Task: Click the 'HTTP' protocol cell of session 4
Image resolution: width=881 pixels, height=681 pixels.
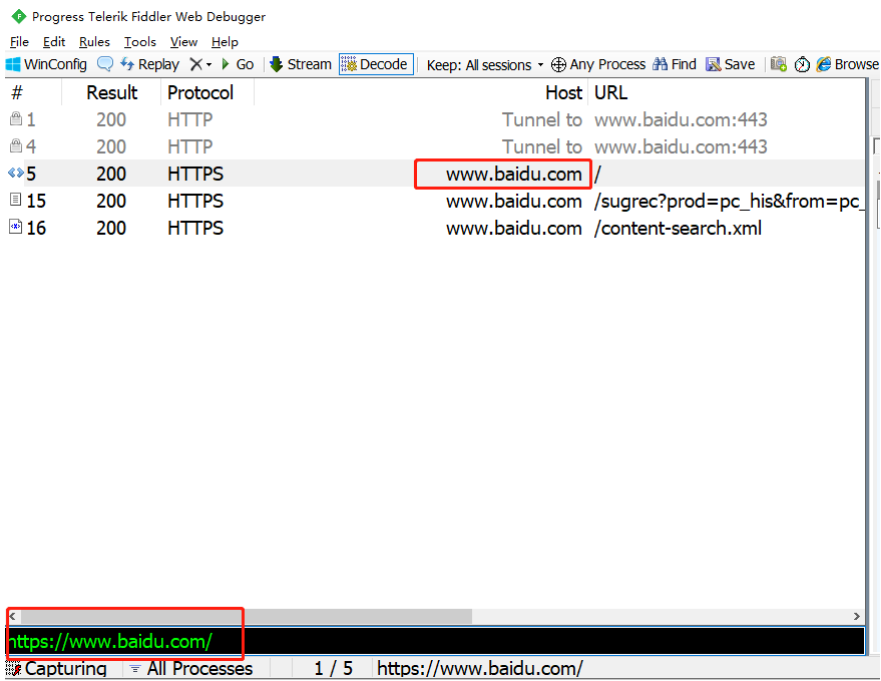Action: pos(190,147)
